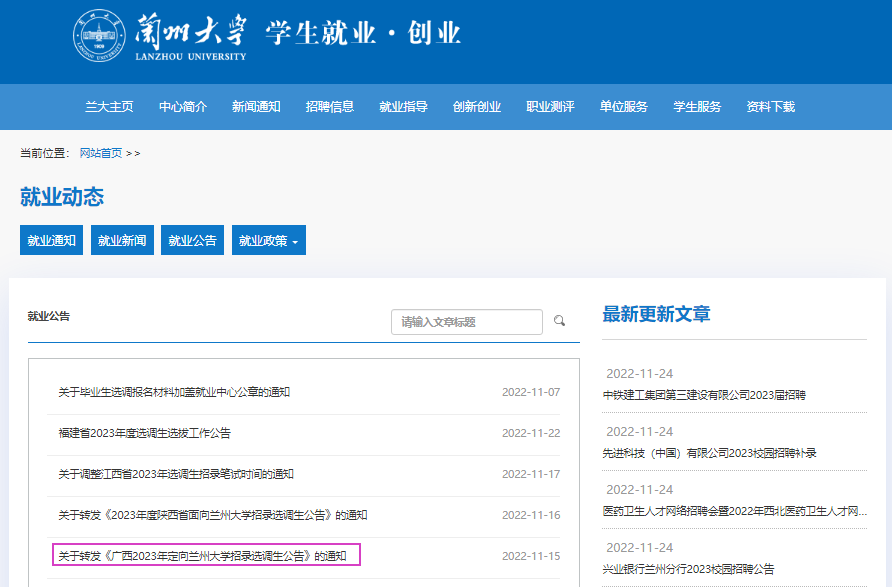Viewport: 892px width, 587px height.
Task: Open notice about 江西省2023年 exam time adjustment
Action: pos(176,474)
